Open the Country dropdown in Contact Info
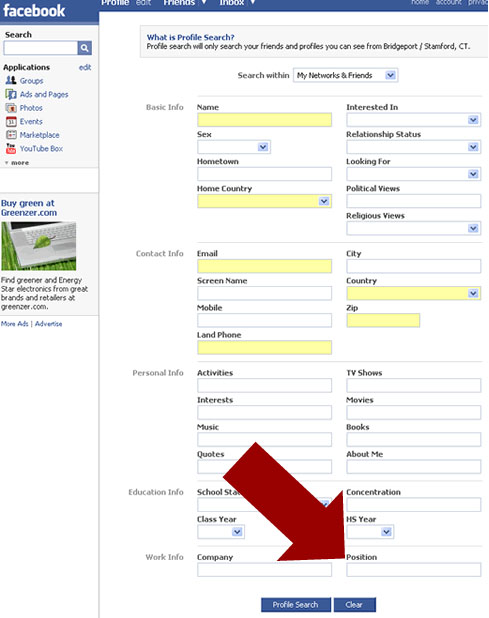 tap(413, 293)
